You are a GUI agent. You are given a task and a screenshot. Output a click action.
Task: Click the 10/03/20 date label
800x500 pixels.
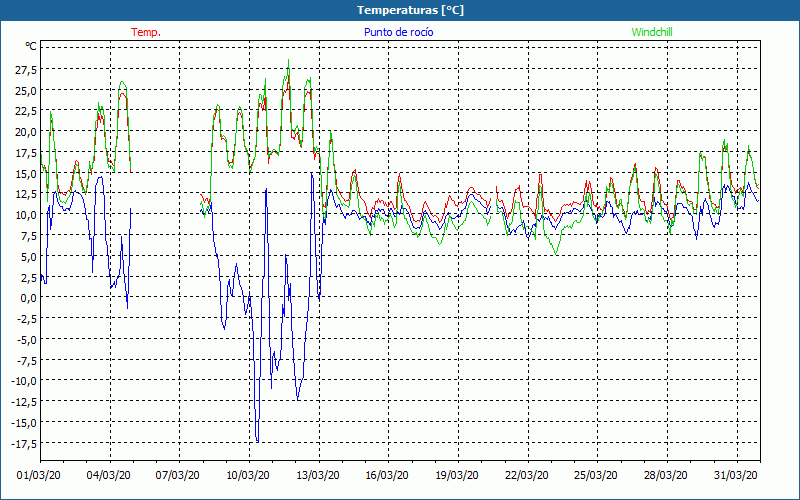(x=248, y=476)
